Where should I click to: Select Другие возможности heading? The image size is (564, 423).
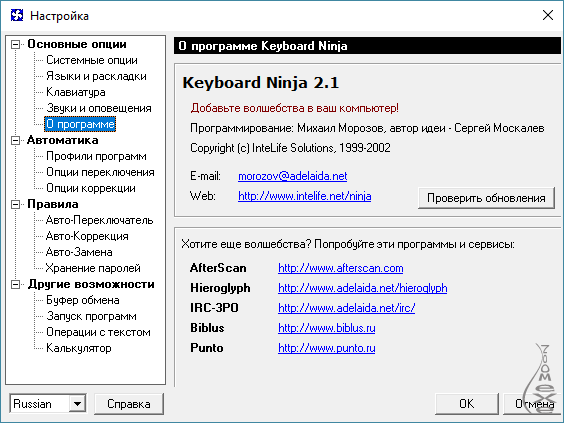click(91, 284)
